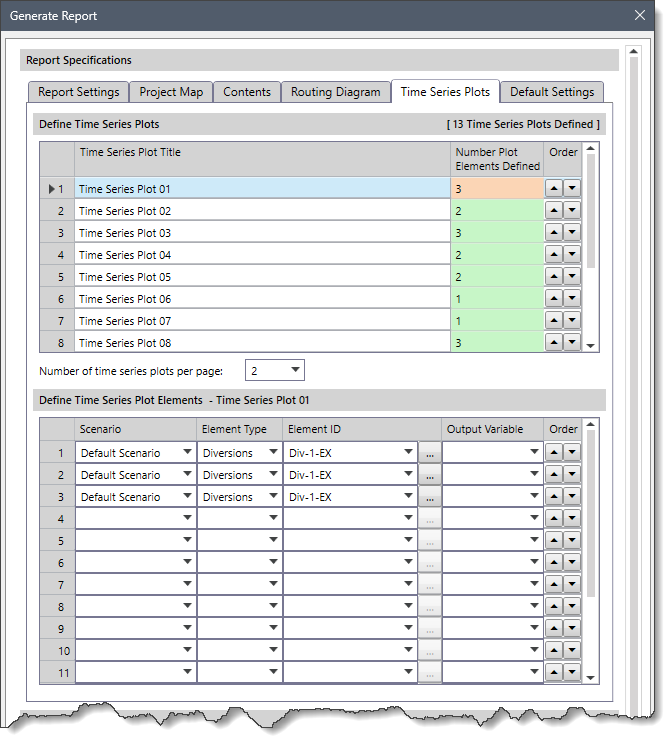Open Scenario dropdown in element row 2
This screenshot has height=741, width=670.
187,474
